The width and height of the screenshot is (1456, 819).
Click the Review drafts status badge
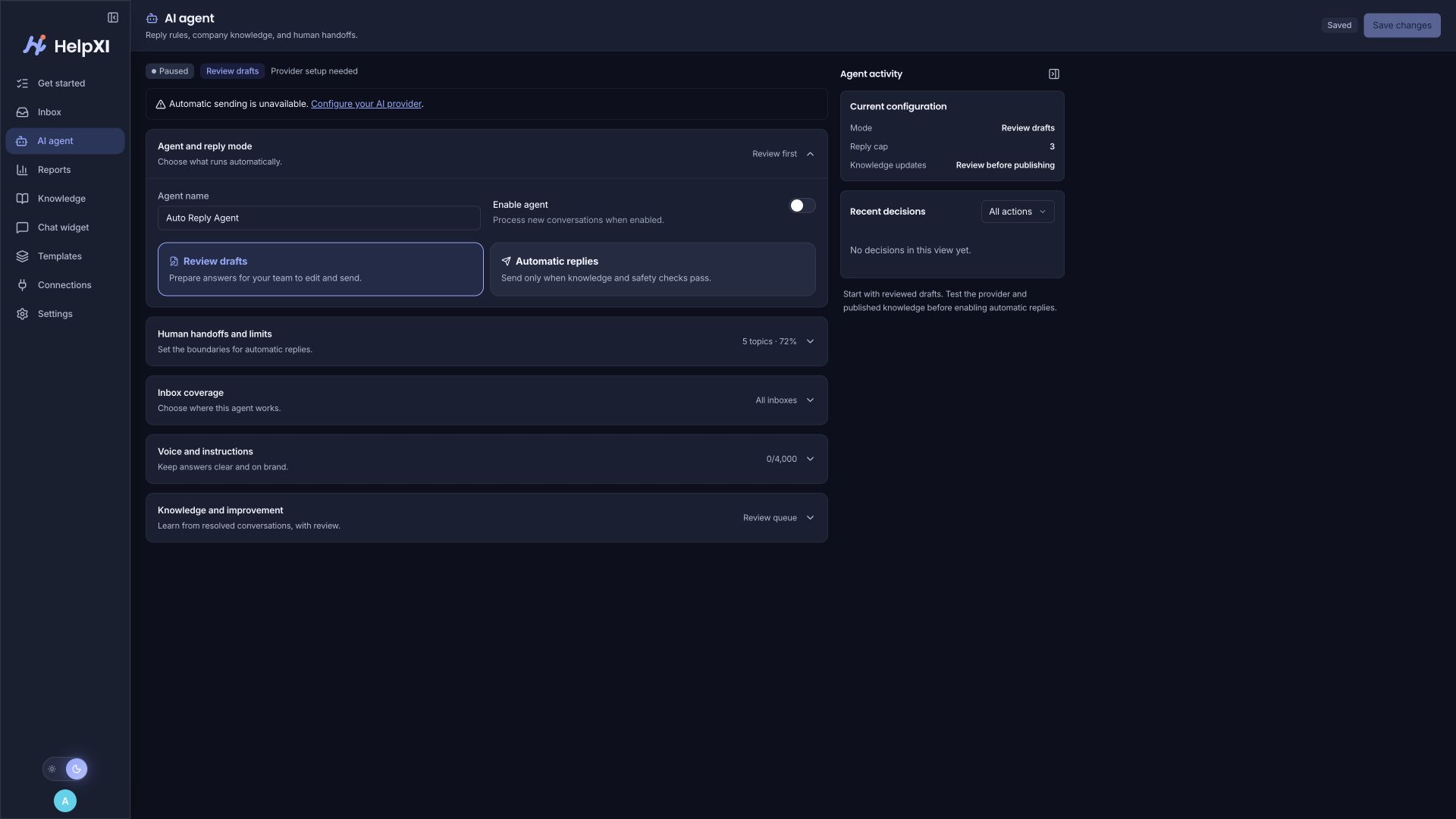pyautogui.click(x=232, y=71)
